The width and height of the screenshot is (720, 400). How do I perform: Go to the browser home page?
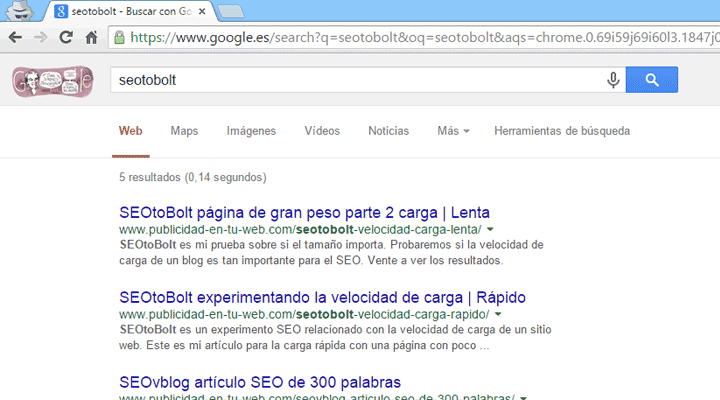(91, 38)
